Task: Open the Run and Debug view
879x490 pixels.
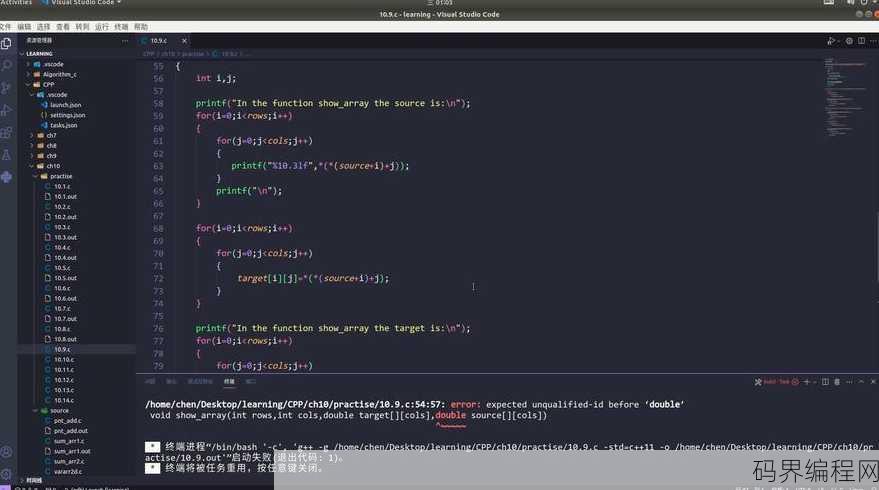Action: click(x=6, y=110)
